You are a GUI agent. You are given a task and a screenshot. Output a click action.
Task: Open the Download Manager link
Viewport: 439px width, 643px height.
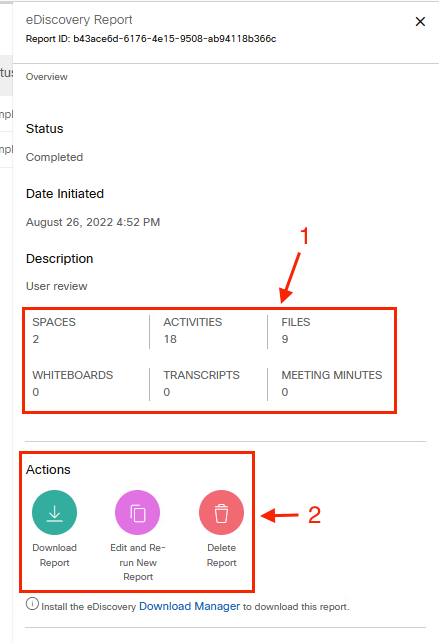(189, 606)
